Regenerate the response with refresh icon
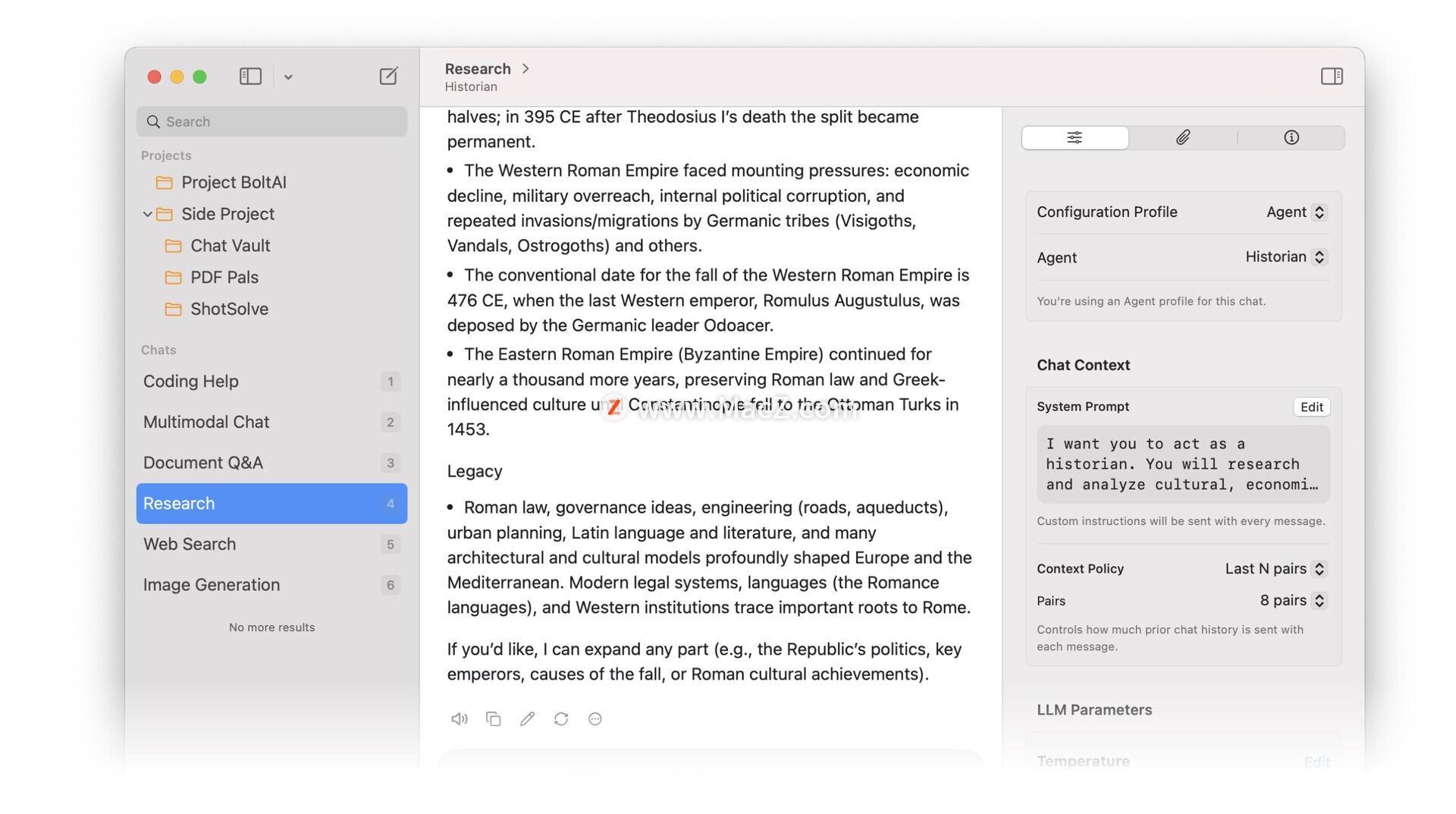1456x814 pixels. pos(561,718)
